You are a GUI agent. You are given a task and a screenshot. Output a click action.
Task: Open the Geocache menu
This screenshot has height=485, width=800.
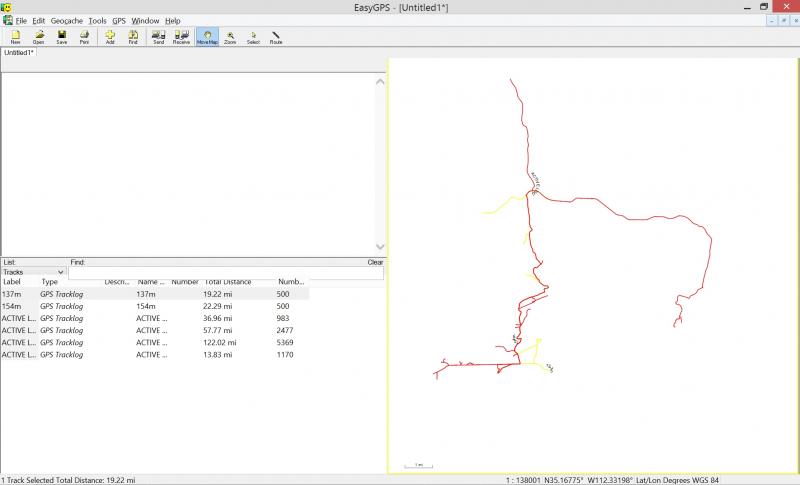(x=67, y=21)
